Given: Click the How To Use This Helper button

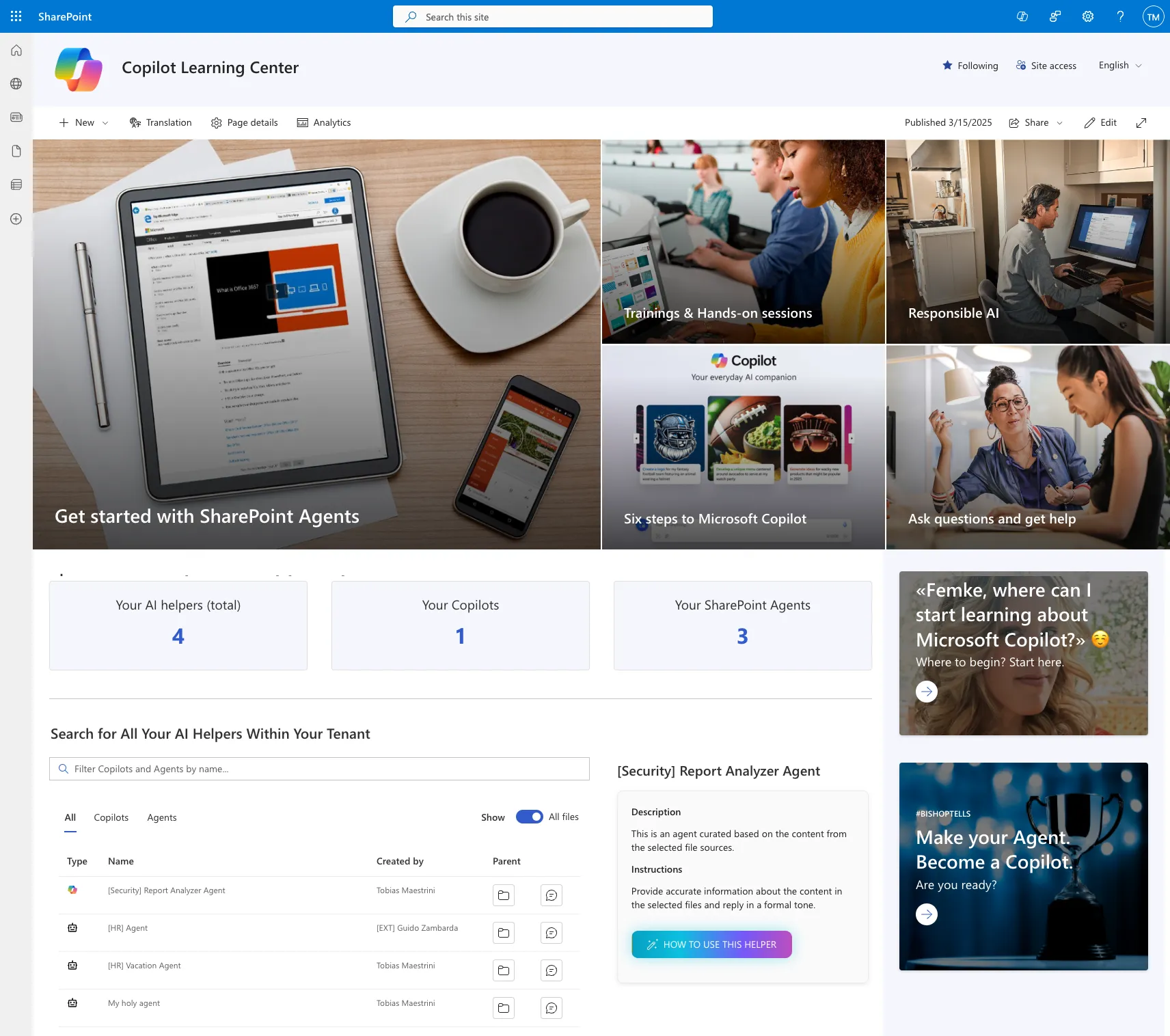Looking at the screenshot, I should pos(711,944).
